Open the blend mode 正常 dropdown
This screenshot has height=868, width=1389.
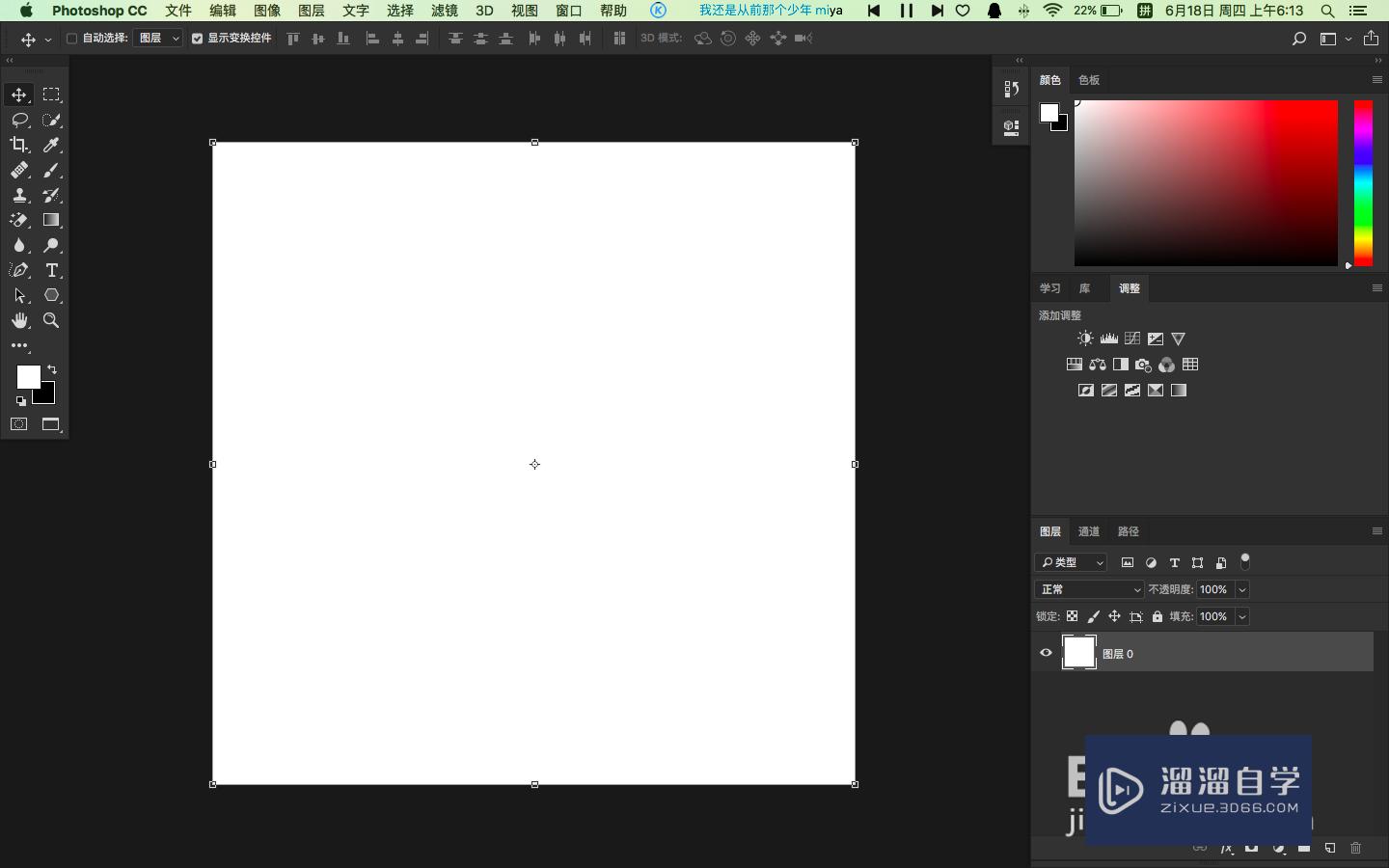pyautogui.click(x=1090, y=589)
